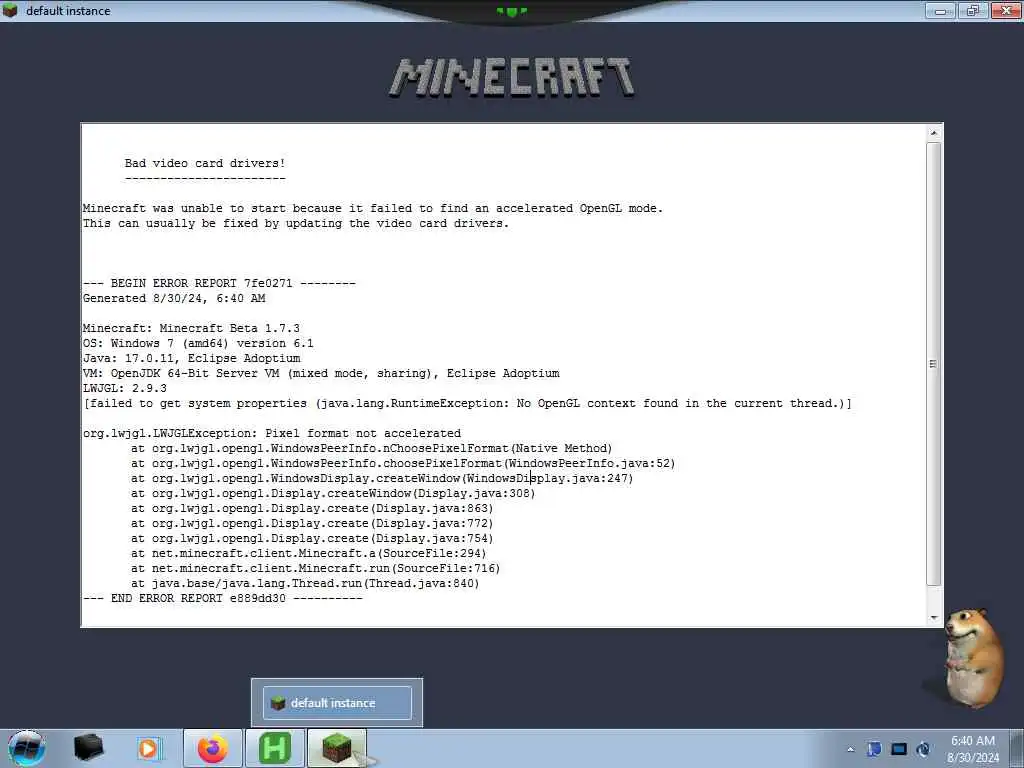The image size is (1024, 768).
Task: Open the green H application on the taskbar
Action: point(274,748)
